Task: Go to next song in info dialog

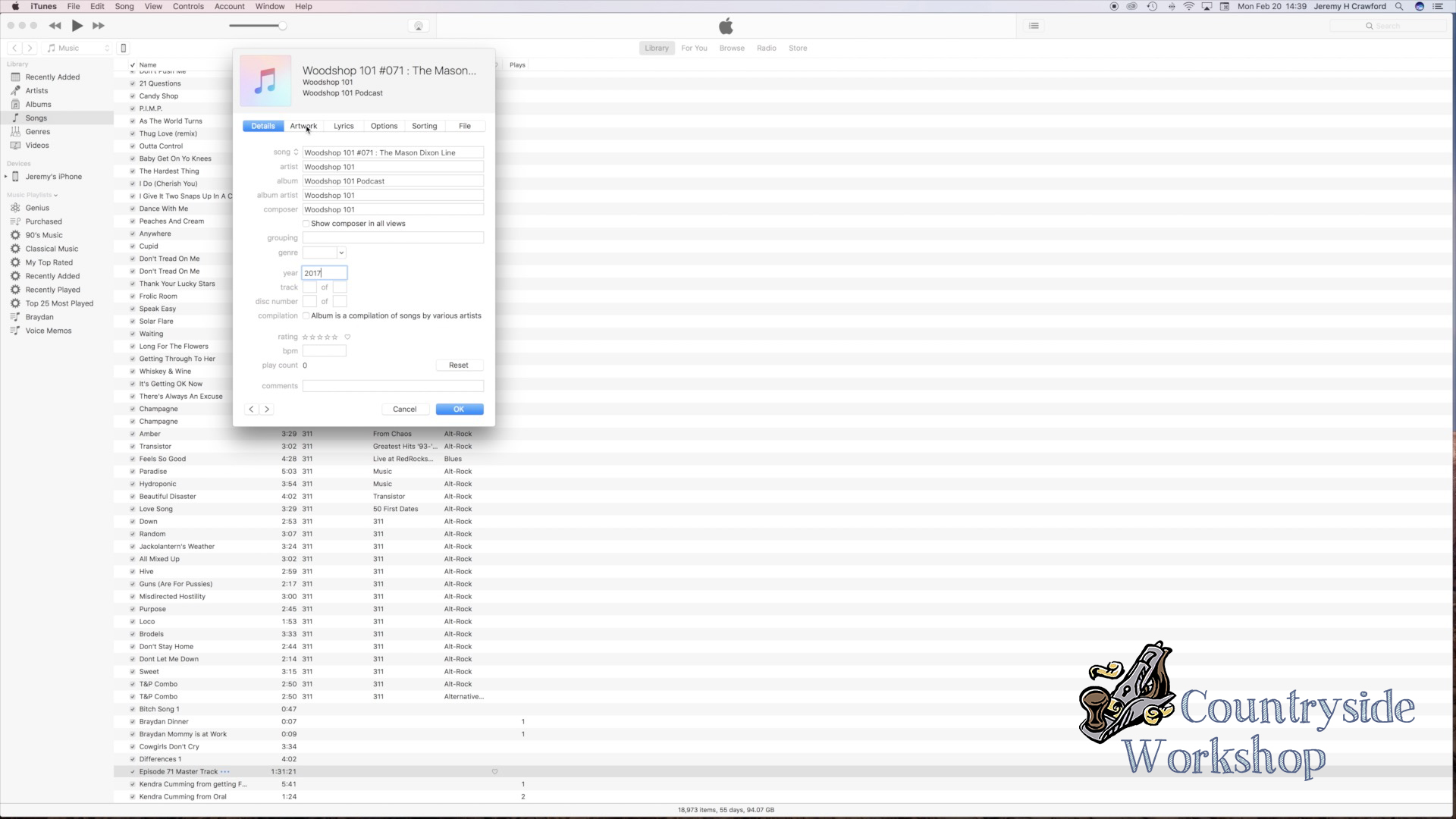Action: point(267,409)
